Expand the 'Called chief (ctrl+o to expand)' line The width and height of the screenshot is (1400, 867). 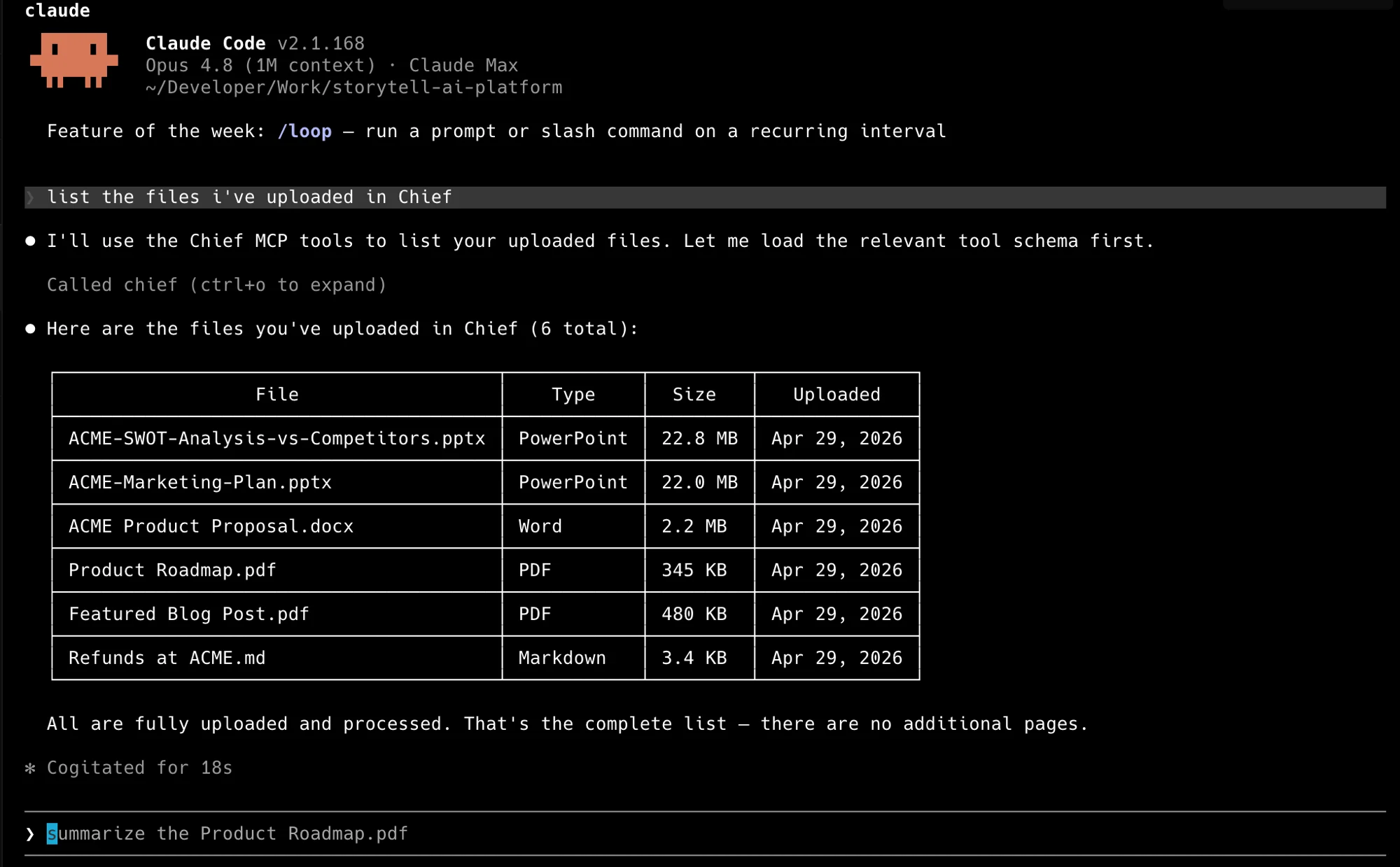pyautogui.click(x=217, y=285)
